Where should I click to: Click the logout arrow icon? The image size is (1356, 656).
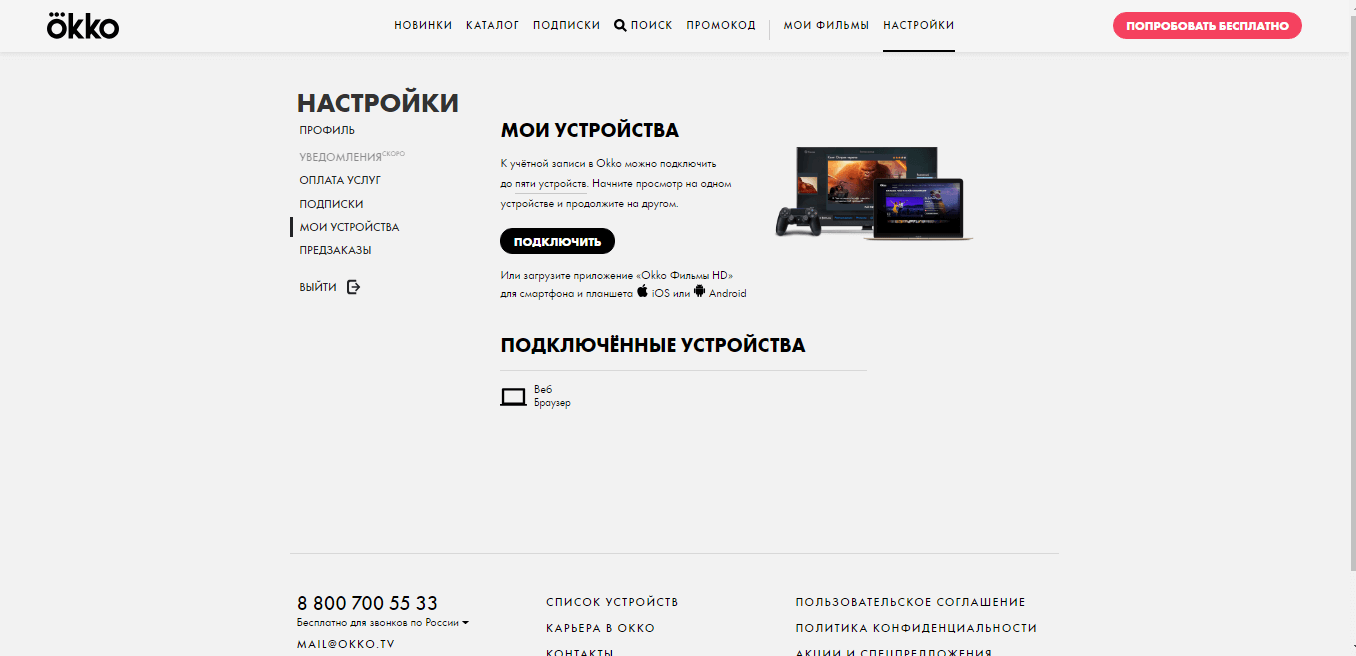pyautogui.click(x=353, y=287)
